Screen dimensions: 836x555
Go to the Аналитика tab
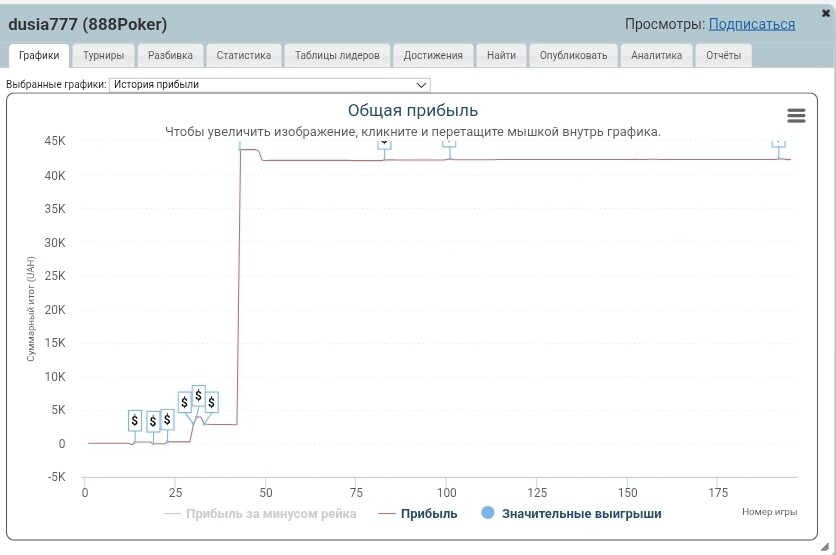(x=656, y=55)
